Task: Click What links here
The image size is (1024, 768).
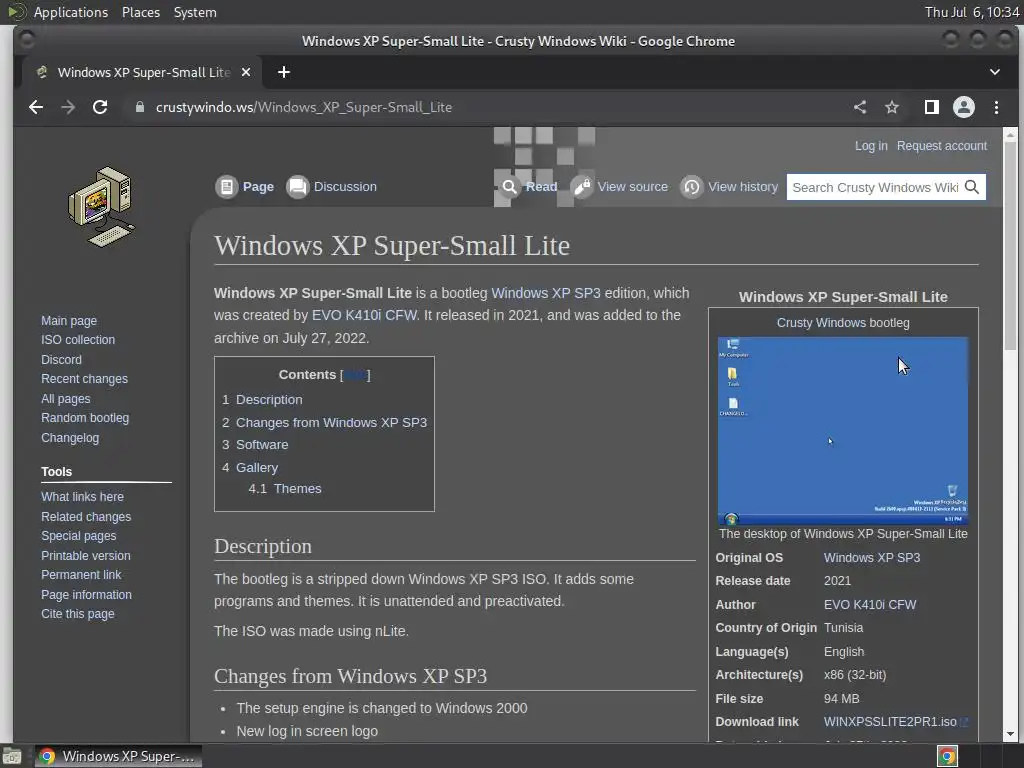Action: click(82, 497)
